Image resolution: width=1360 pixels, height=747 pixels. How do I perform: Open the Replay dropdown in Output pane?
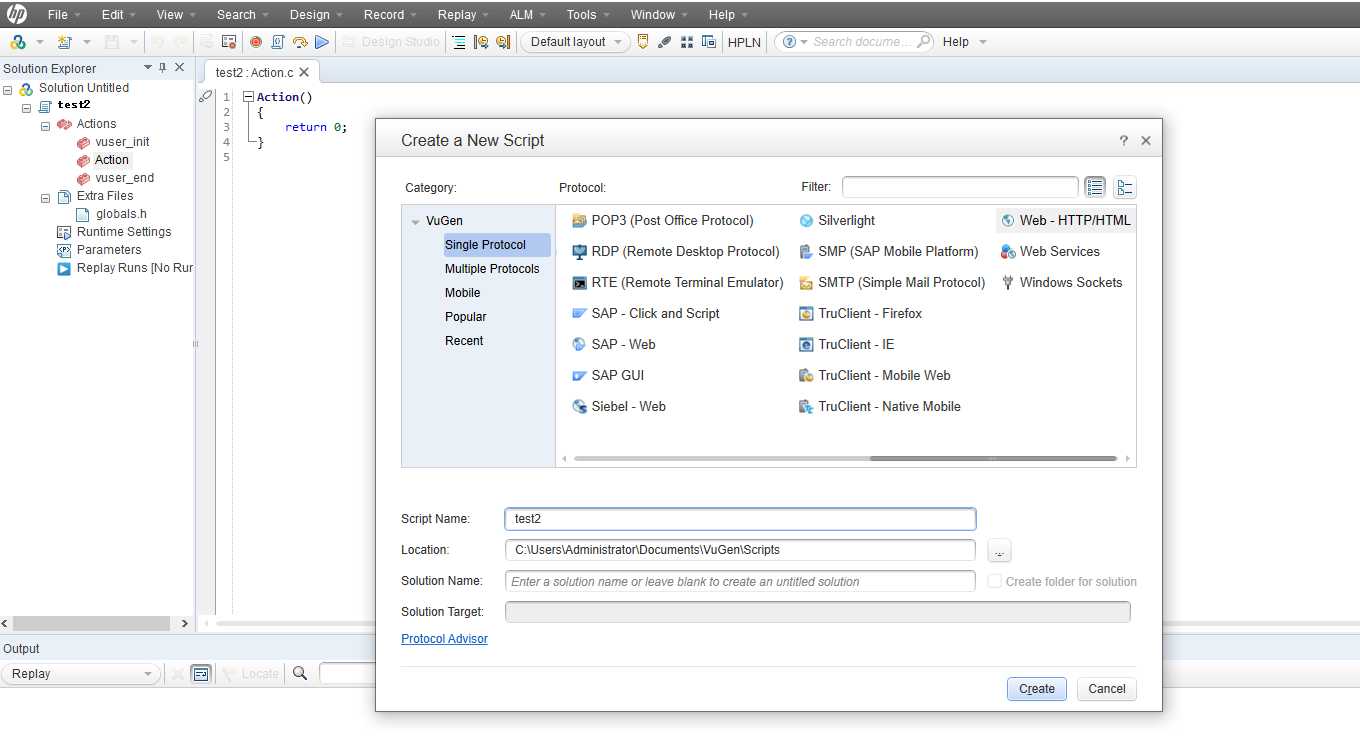click(x=81, y=674)
